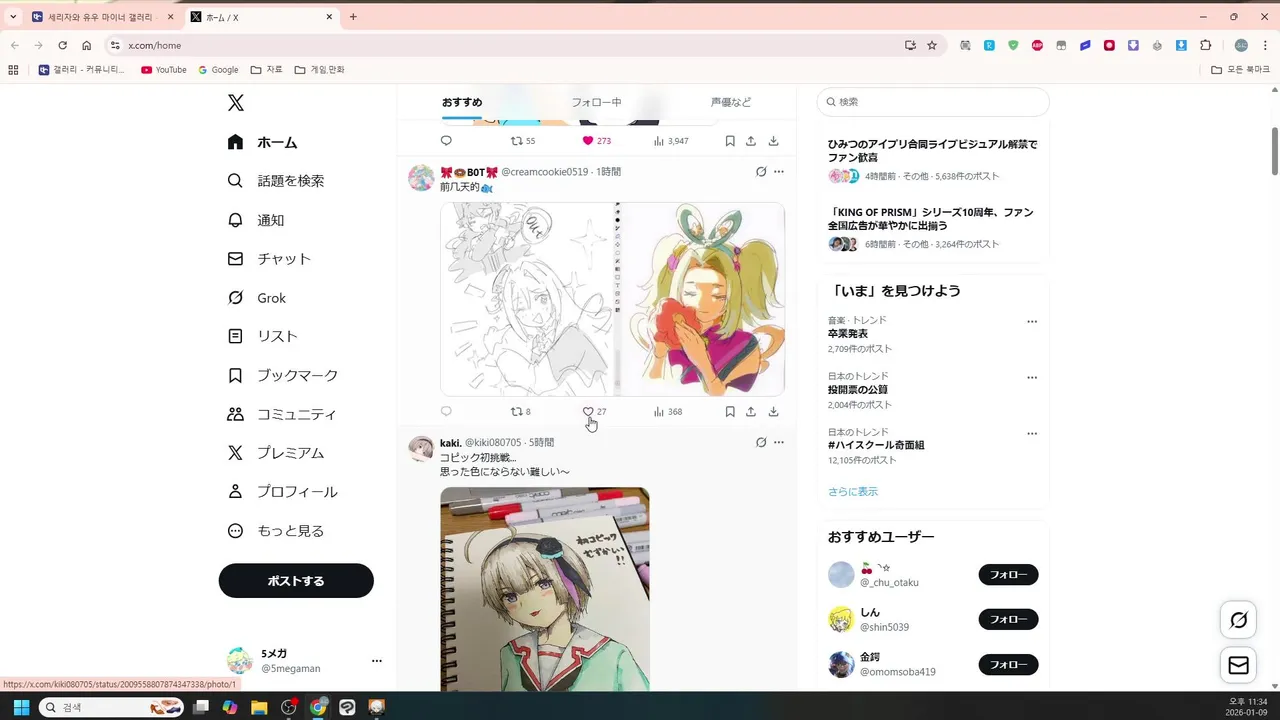This screenshot has height=720, width=1280.
Task: Open ブックマーク in the sidebar
Action: (x=283, y=376)
